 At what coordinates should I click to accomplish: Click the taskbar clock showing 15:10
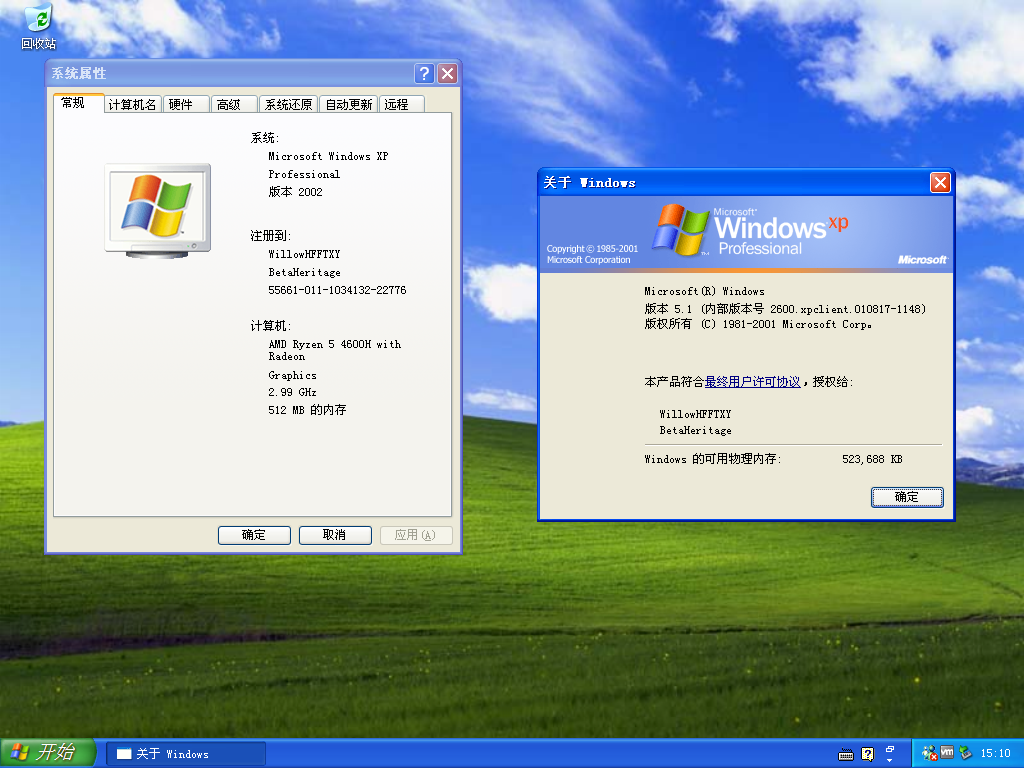(x=995, y=753)
